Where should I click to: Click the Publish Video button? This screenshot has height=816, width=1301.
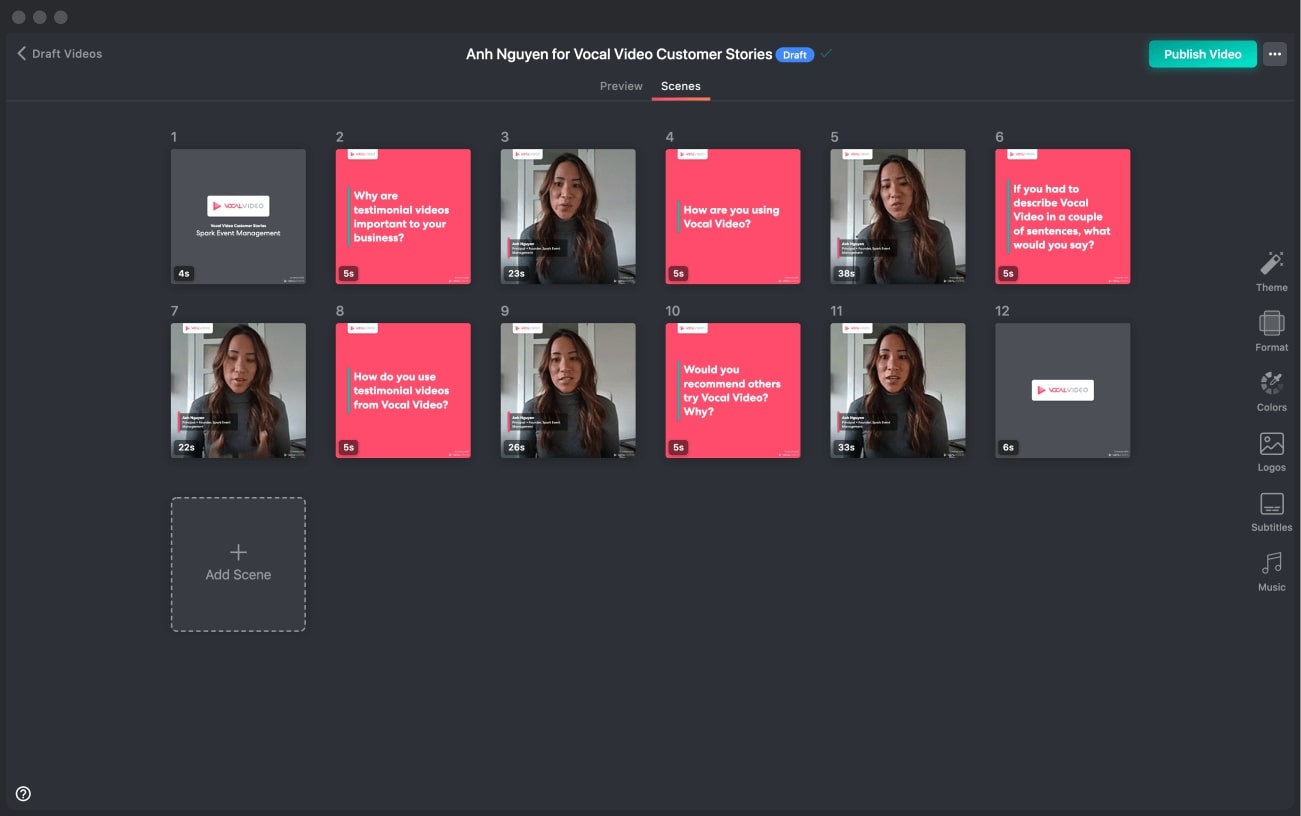pyautogui.click(x=1202, y=54)
